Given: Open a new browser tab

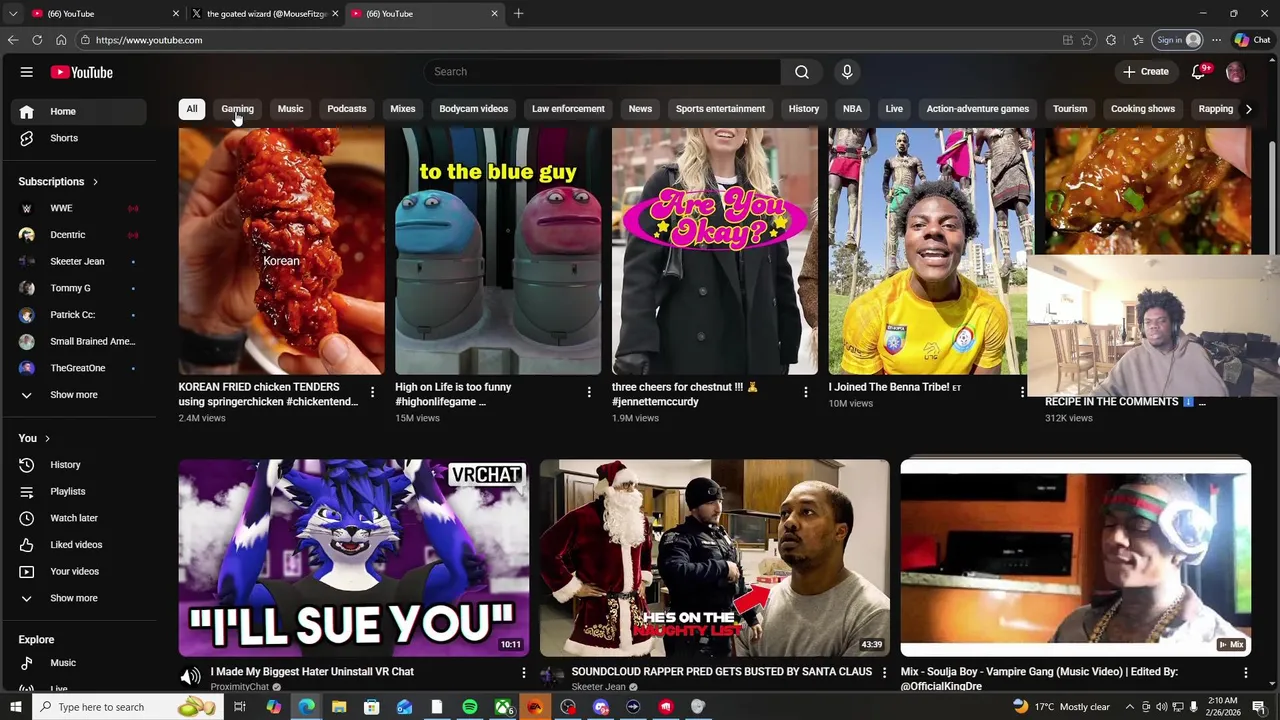Looking at the screenshot, I should 518,13.
